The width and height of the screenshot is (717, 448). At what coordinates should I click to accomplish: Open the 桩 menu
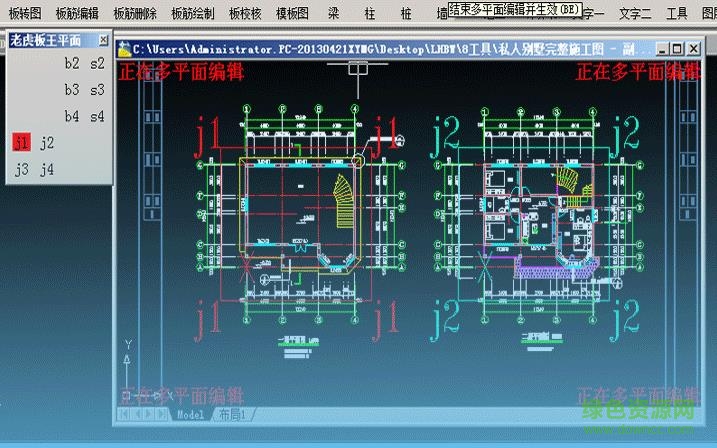click(x=406, y=13)
